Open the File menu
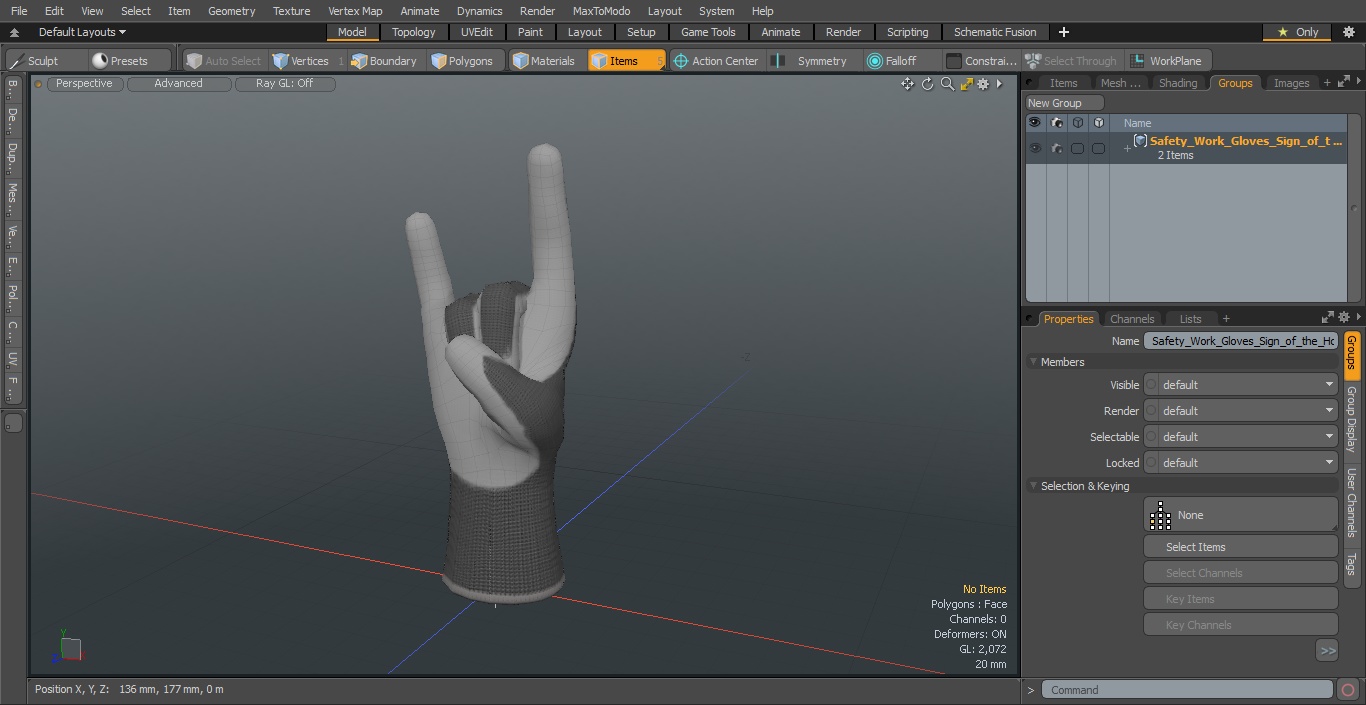The height and width of the screenshot is (705, 1366). 19,11
